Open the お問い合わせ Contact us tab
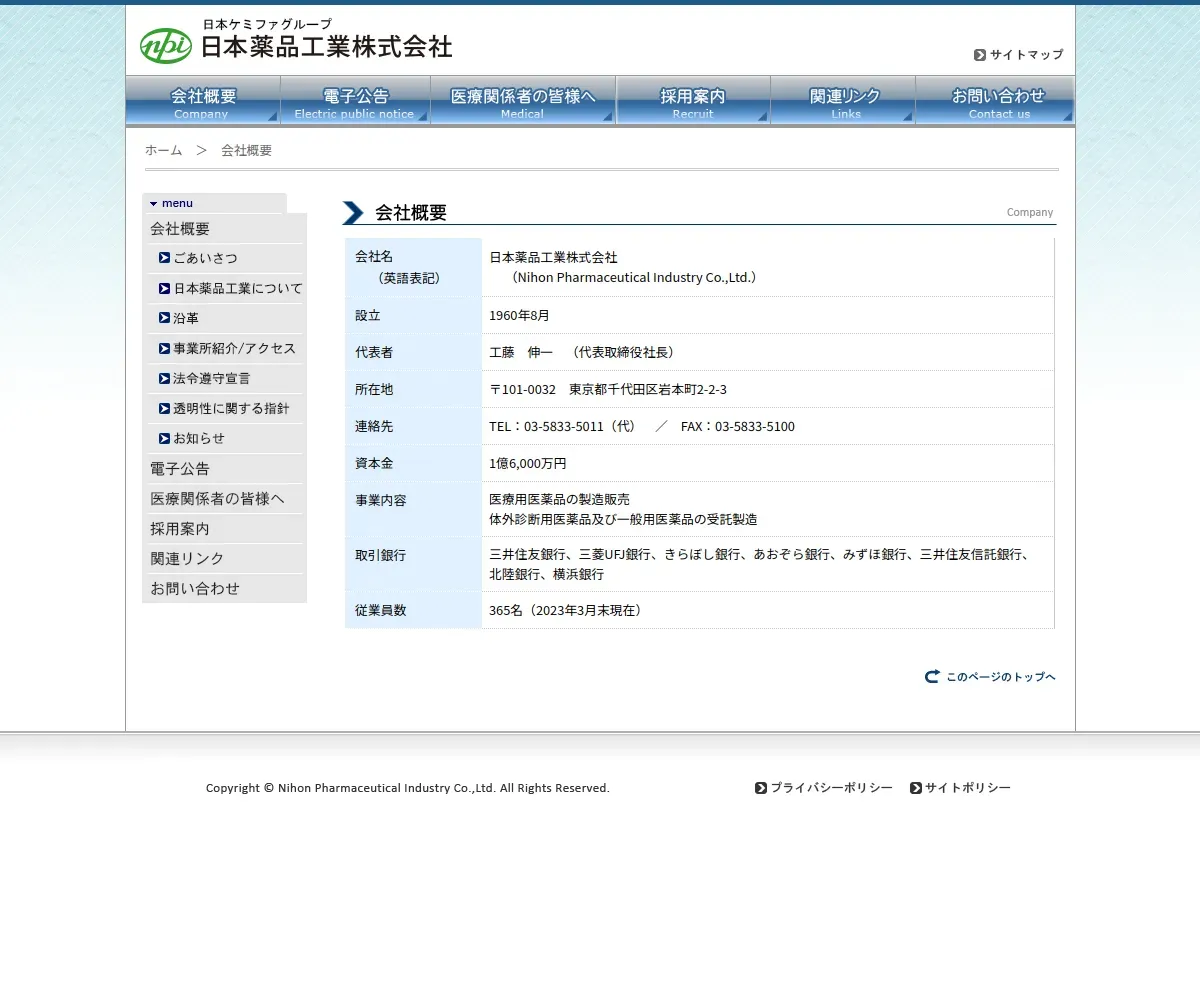The width and height of the screenshot is (1200, 1000). pyautogui.click(x=995, y=101)
